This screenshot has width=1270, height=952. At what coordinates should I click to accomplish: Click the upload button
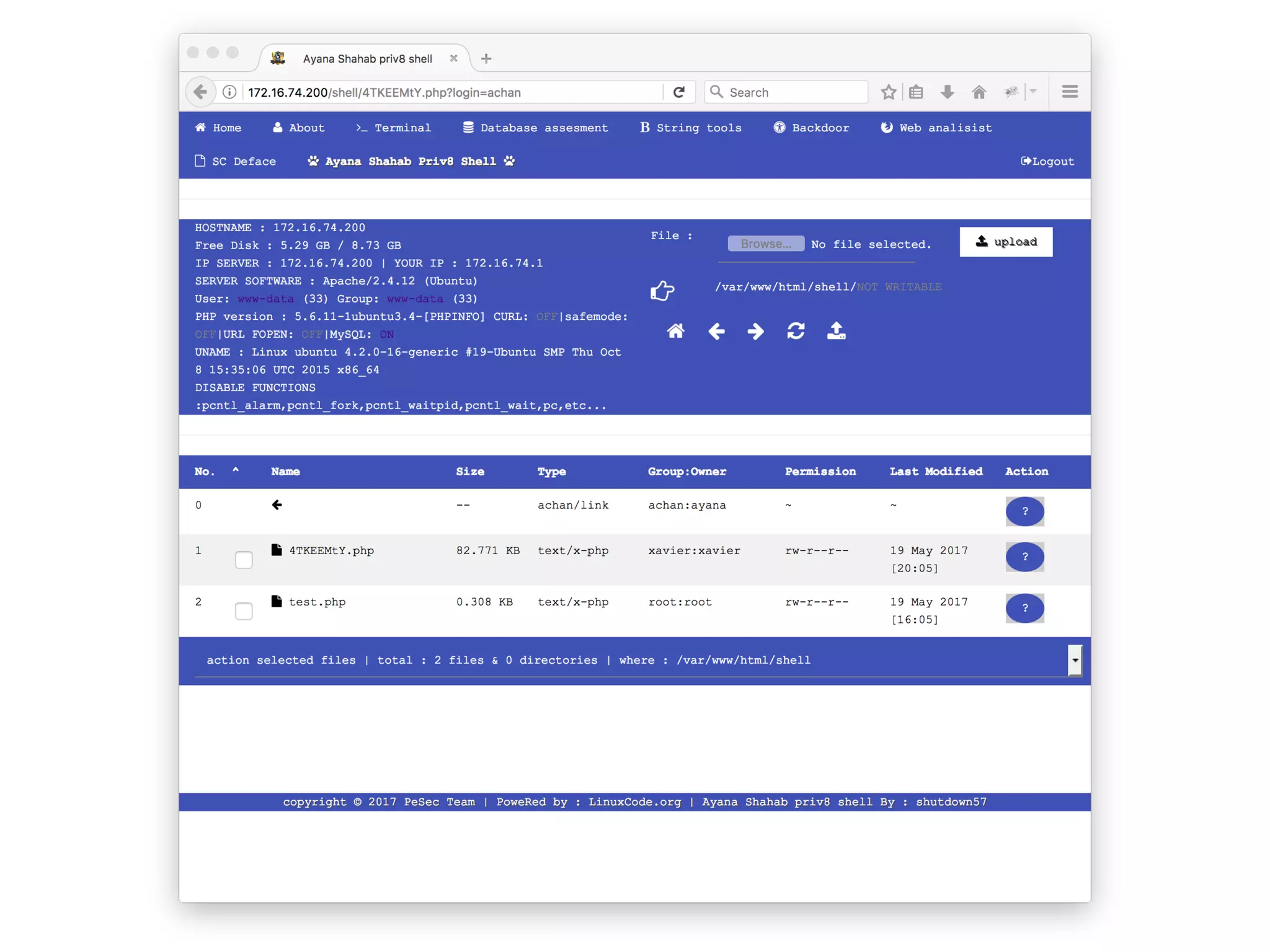(1005, 242)
